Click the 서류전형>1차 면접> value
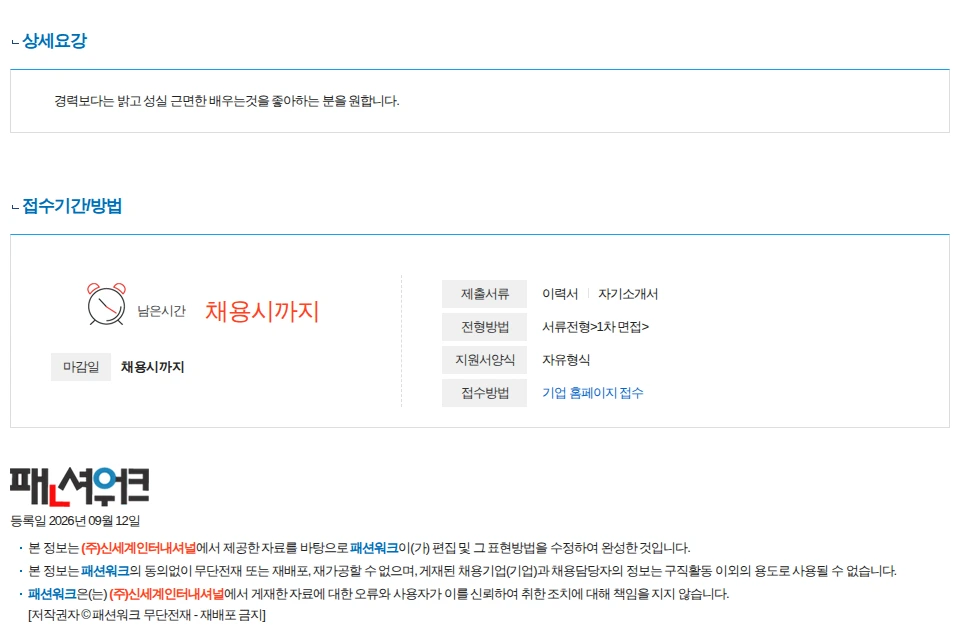This screenshot has height=641, width=960. pyautogui.click(x=595, y=327)
